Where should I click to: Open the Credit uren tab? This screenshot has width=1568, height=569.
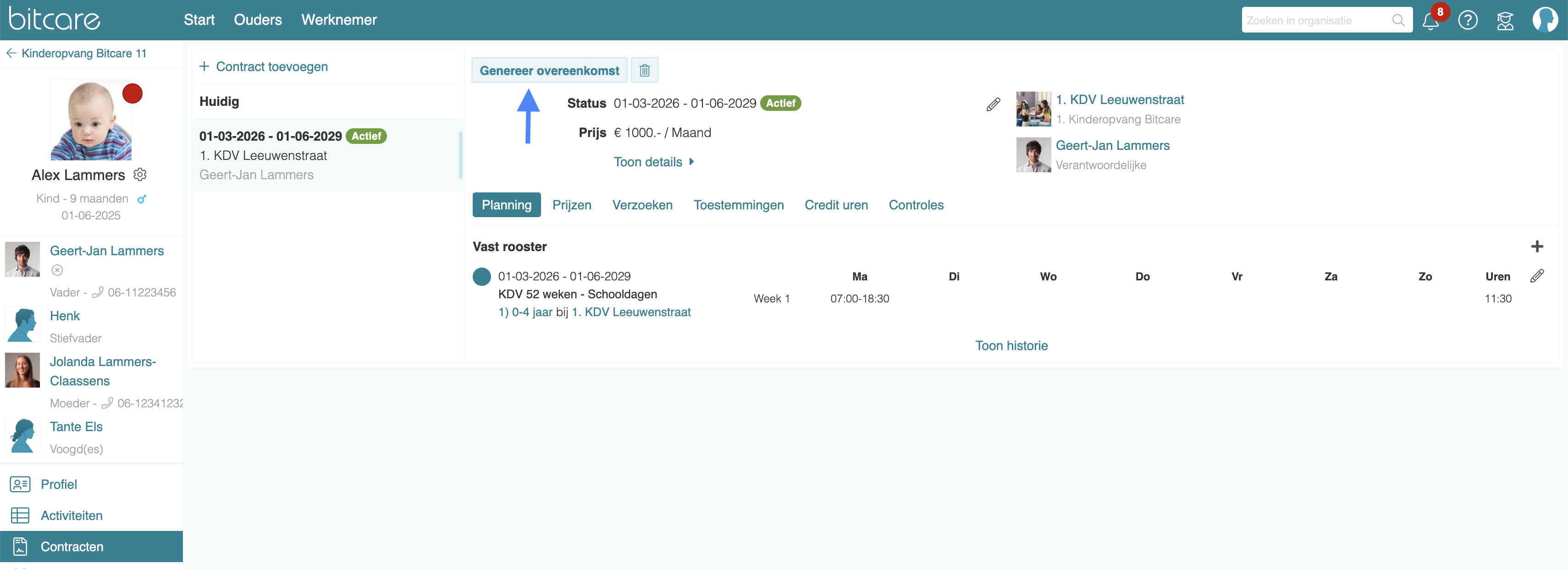836,205
